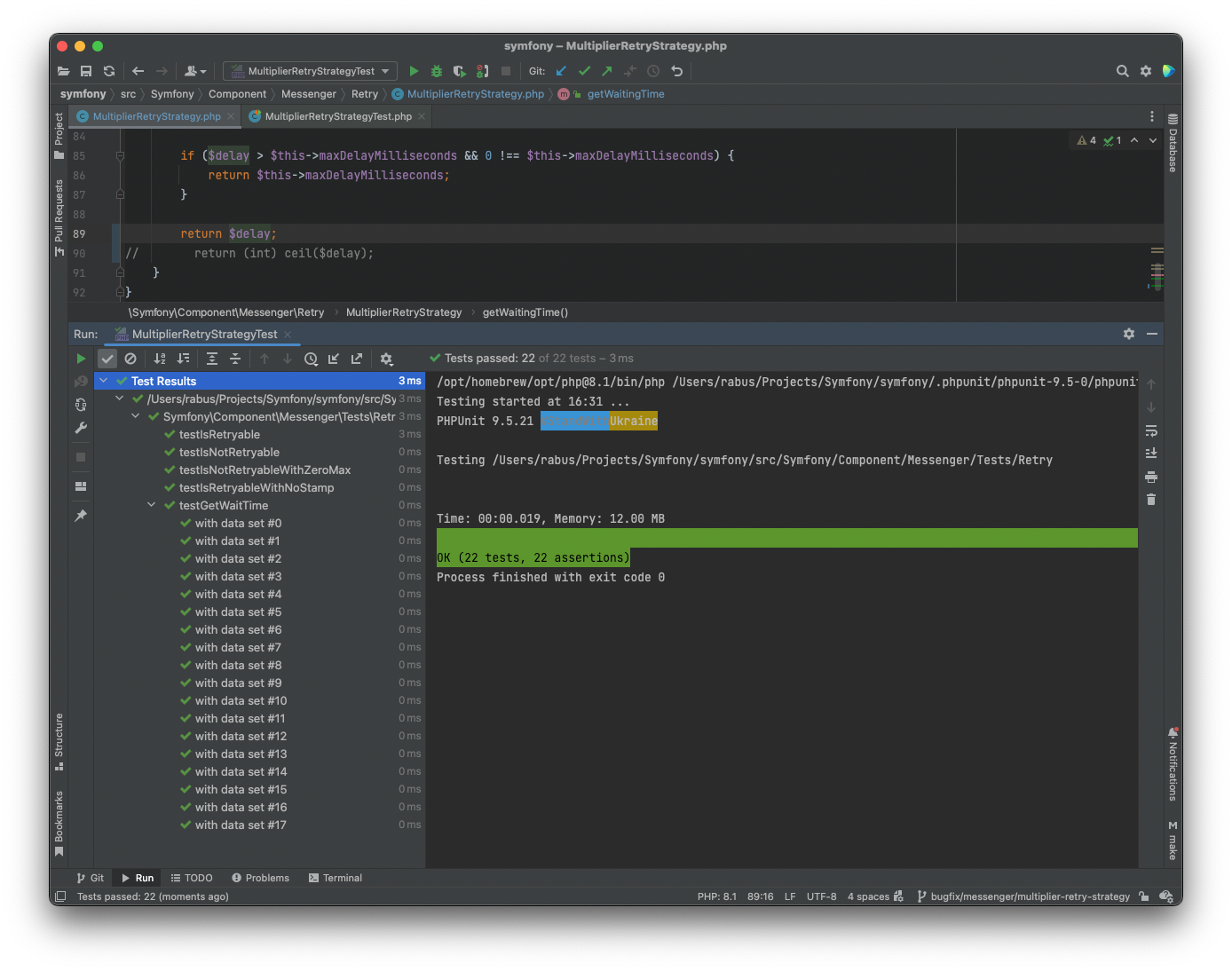Click the Git Push arrow icon

pyautogui.click(x=607, y=71)
